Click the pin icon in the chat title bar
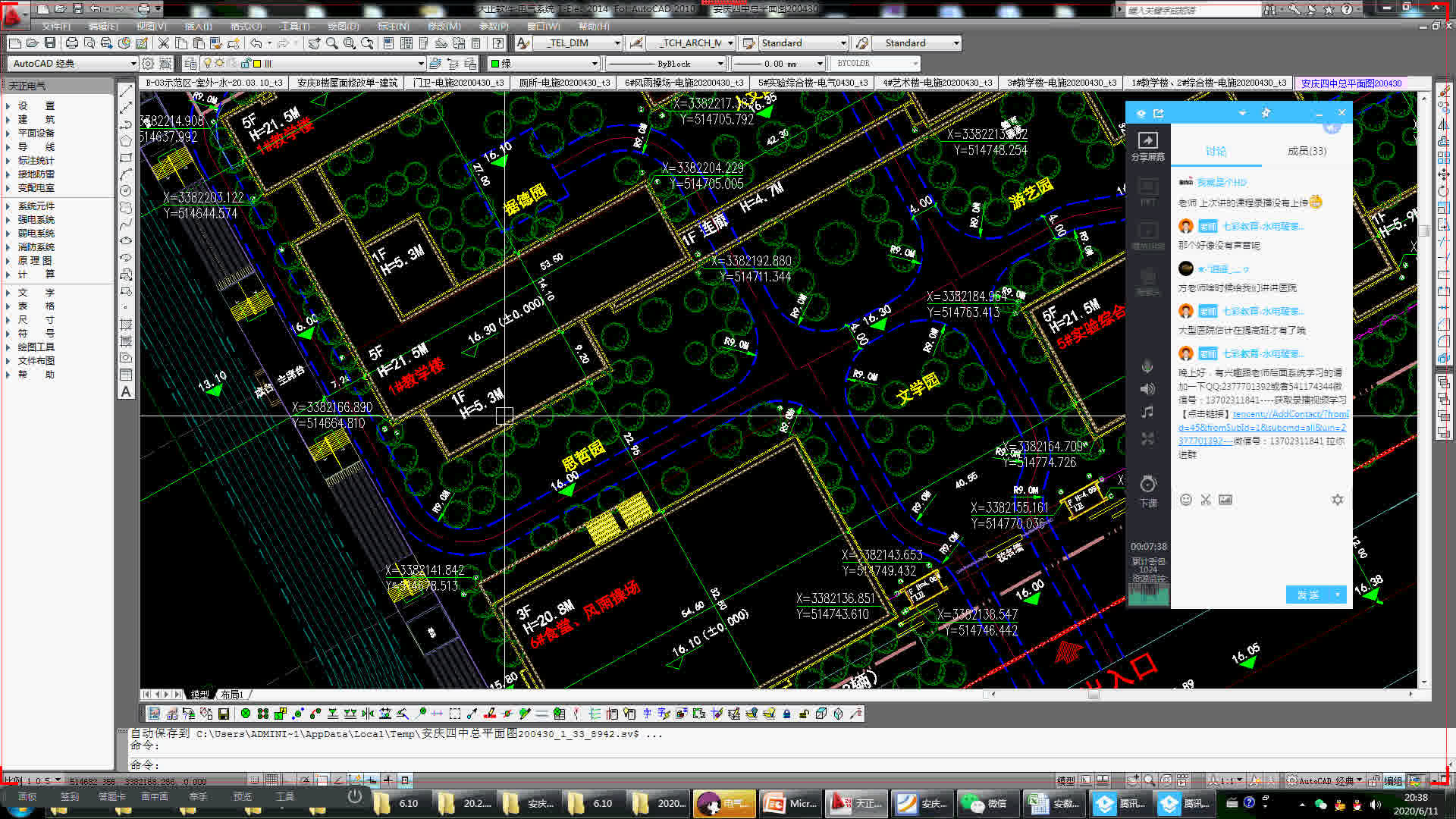Viewport: 1456px width, 819px height. (x=1266, y=113)
